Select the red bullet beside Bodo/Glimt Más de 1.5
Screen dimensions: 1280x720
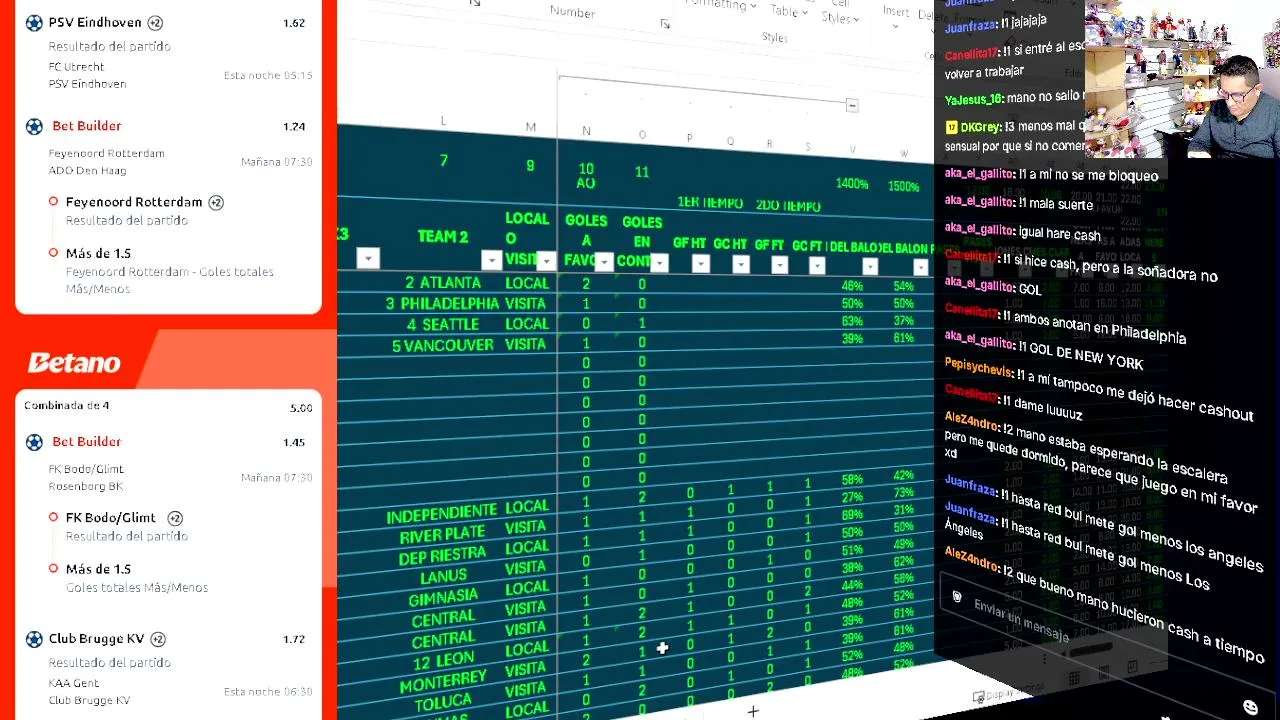click(x=53, y=568)
